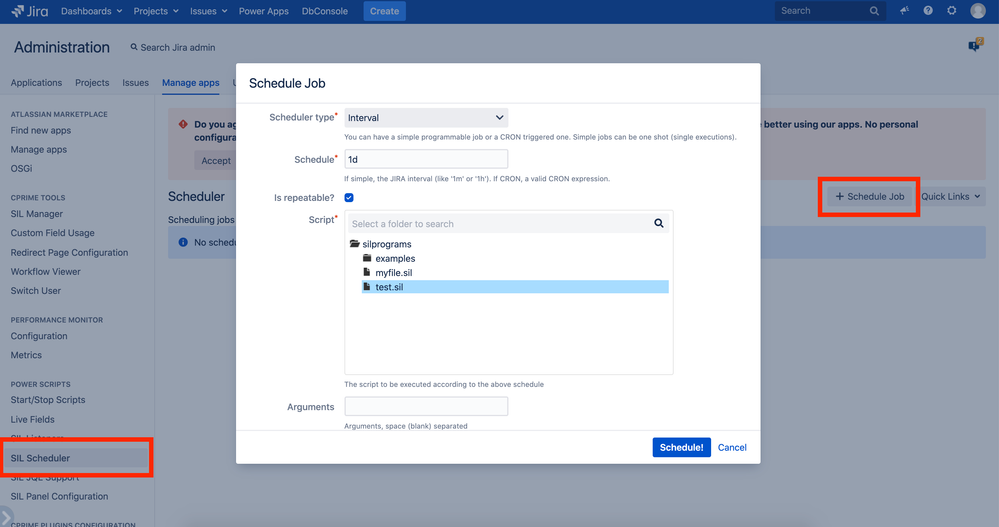999x527 pixels.
Task: Click the + Schedule Job button
Action: (870, 196)
